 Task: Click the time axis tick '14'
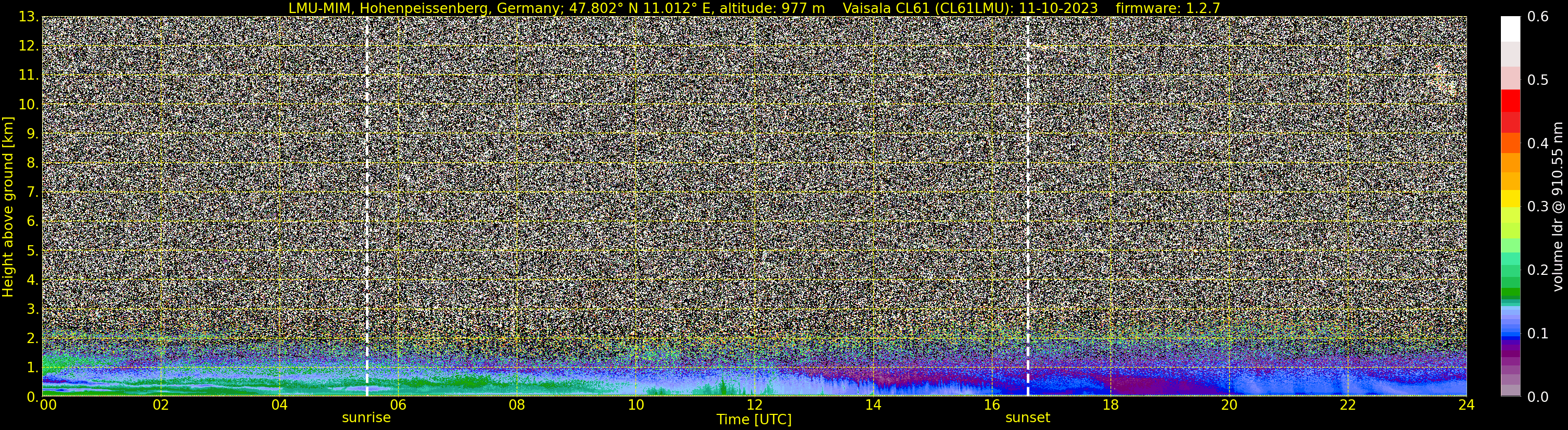[873, 406]
